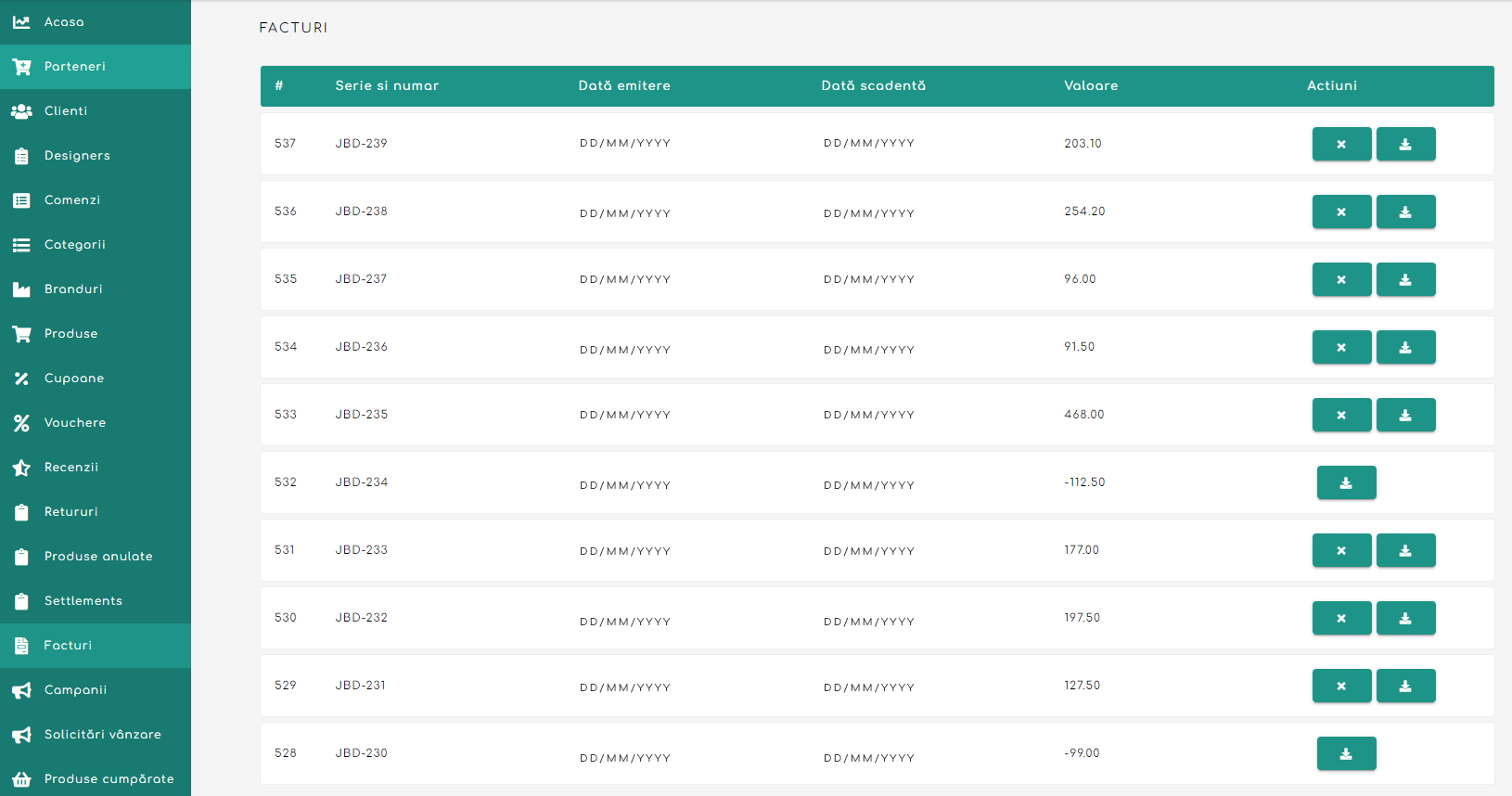Click the Valoare column header
The image size is (1512, 796).
point(1091,85)
